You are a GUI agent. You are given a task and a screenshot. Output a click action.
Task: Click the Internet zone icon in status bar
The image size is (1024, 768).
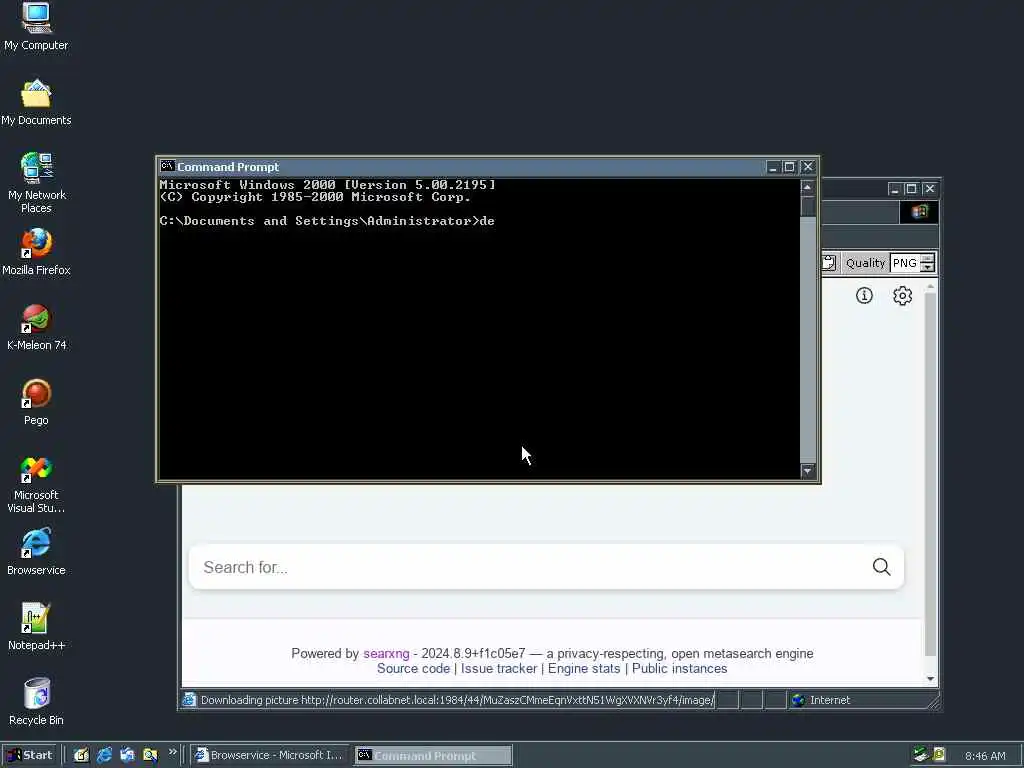[798, 700]
